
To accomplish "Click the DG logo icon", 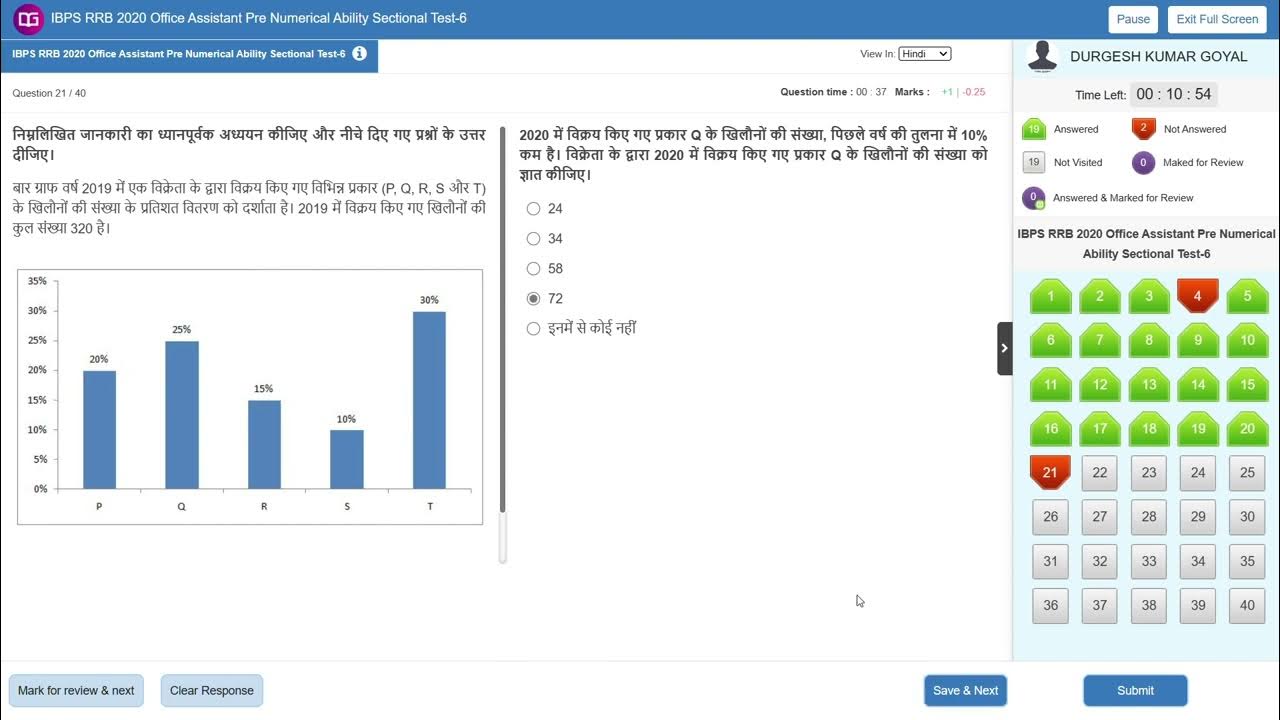I will [x=28, y=18].
